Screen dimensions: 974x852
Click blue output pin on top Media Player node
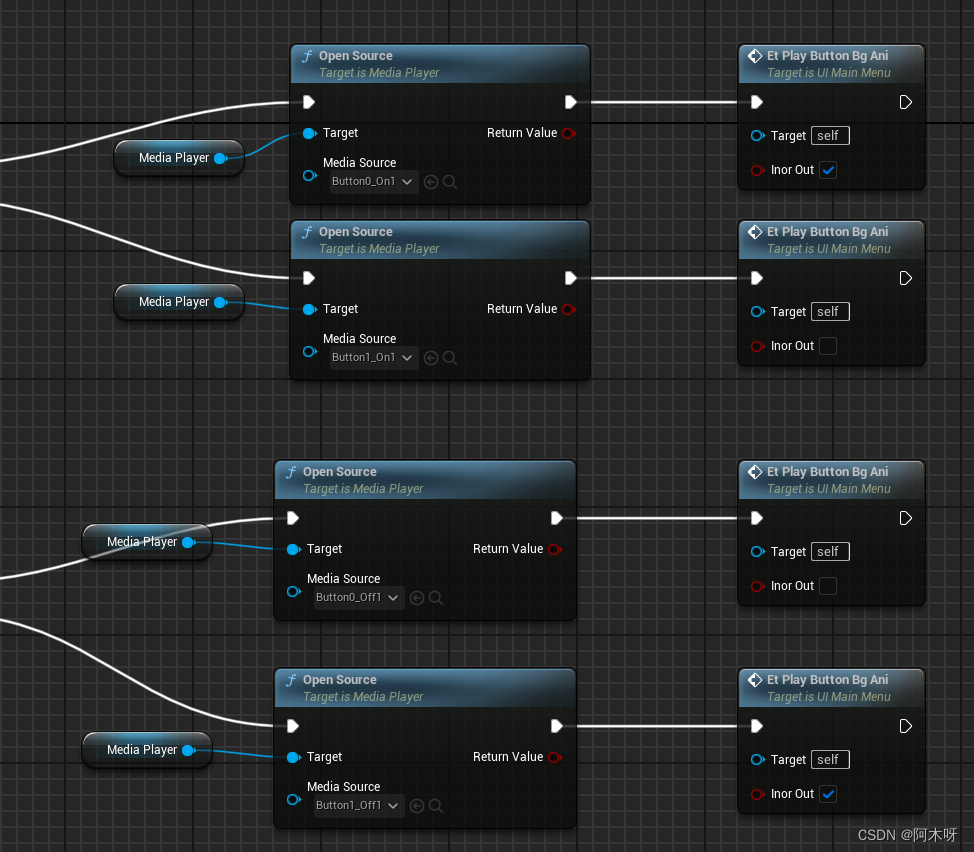coord(222,157)
